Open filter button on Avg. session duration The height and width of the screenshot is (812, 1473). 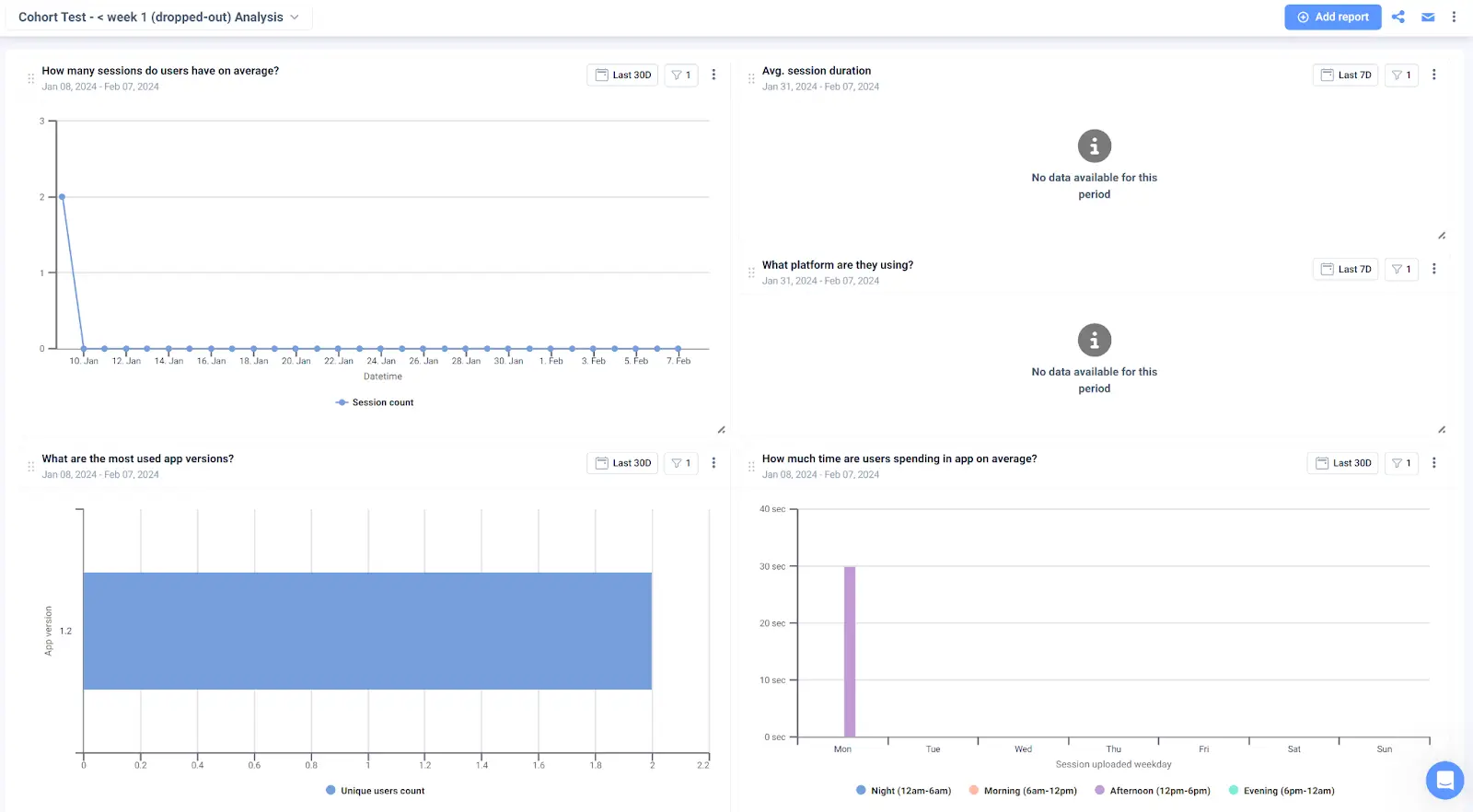point(1401,75)
